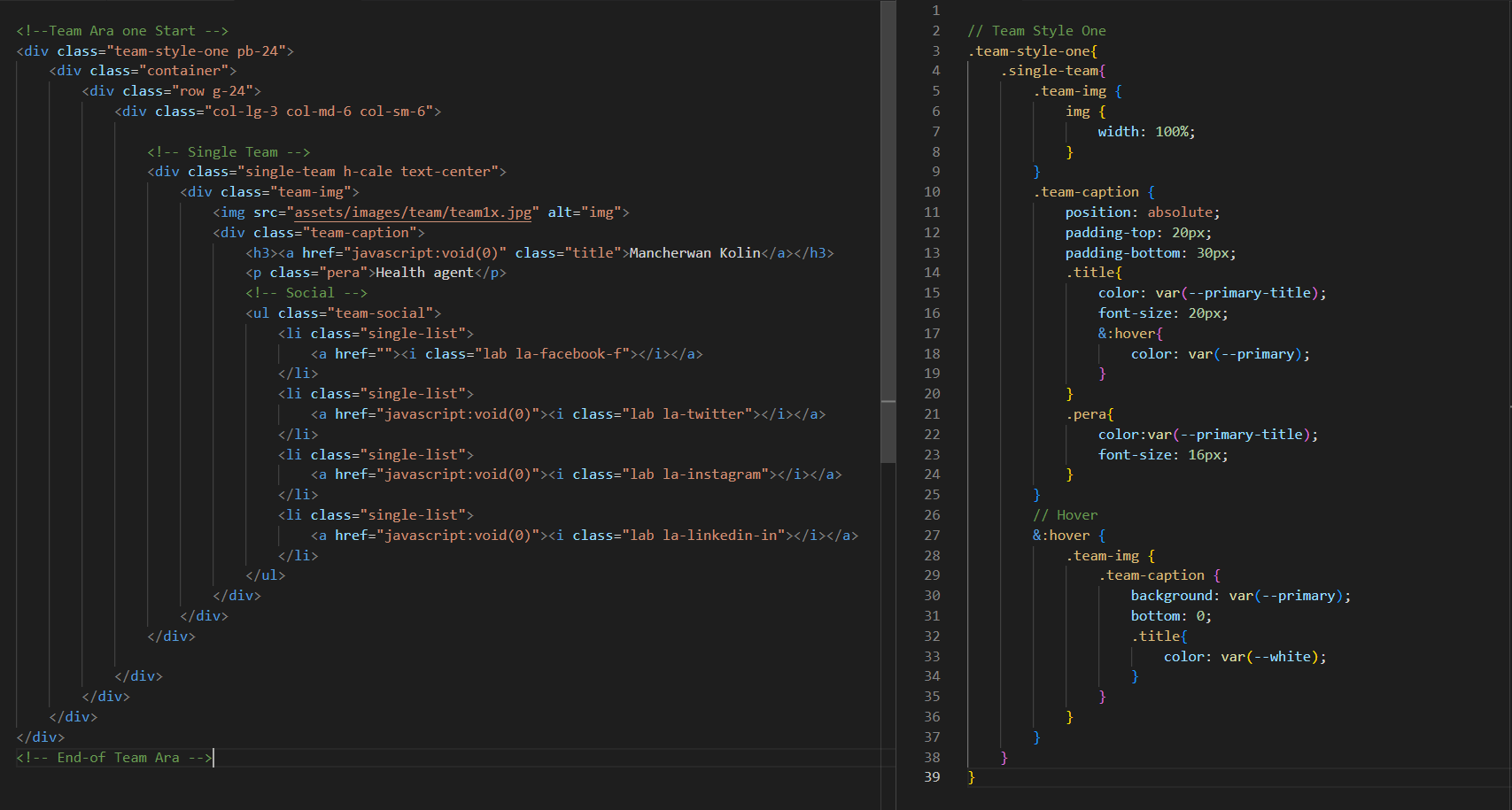Click the left editor's vertical scrollbar thumb
The width and height of the screenshot is (1512, 810).
tap(888, 232)
